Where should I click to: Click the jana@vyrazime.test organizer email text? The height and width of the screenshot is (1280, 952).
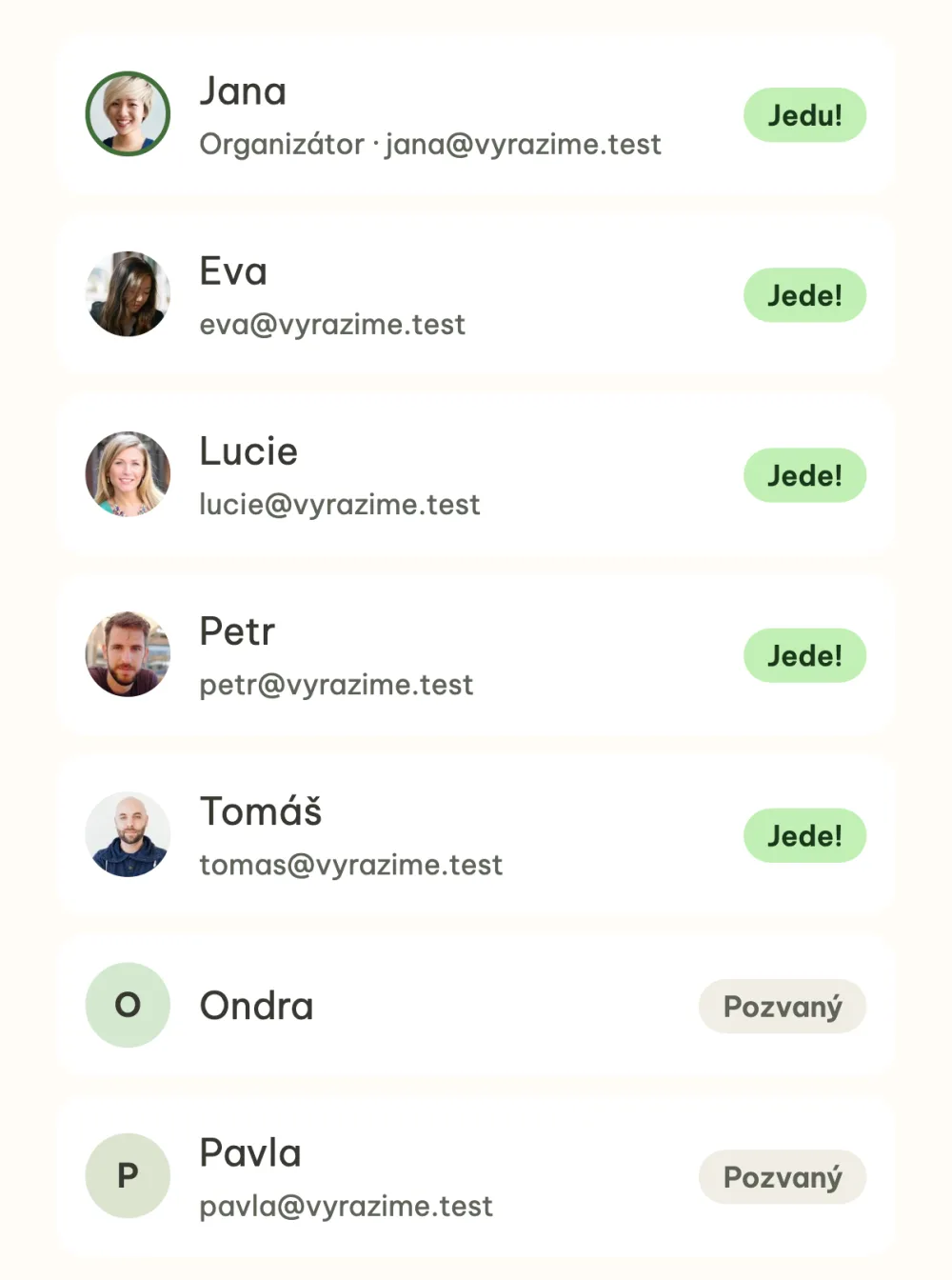click(523, 144)
